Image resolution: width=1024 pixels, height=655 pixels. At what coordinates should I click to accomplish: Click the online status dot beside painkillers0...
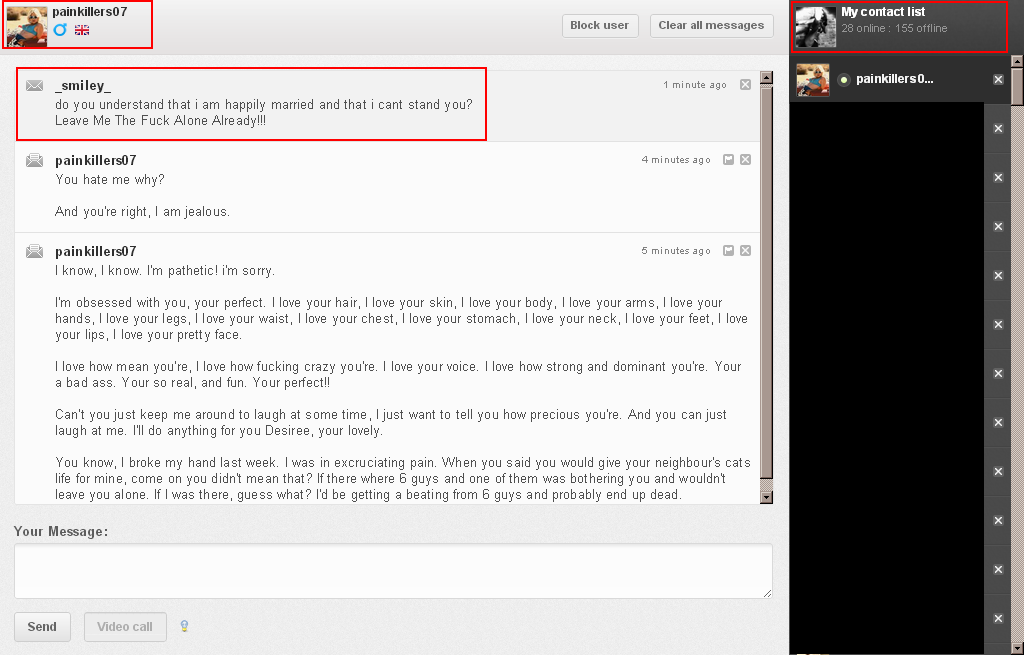(844, 80)
